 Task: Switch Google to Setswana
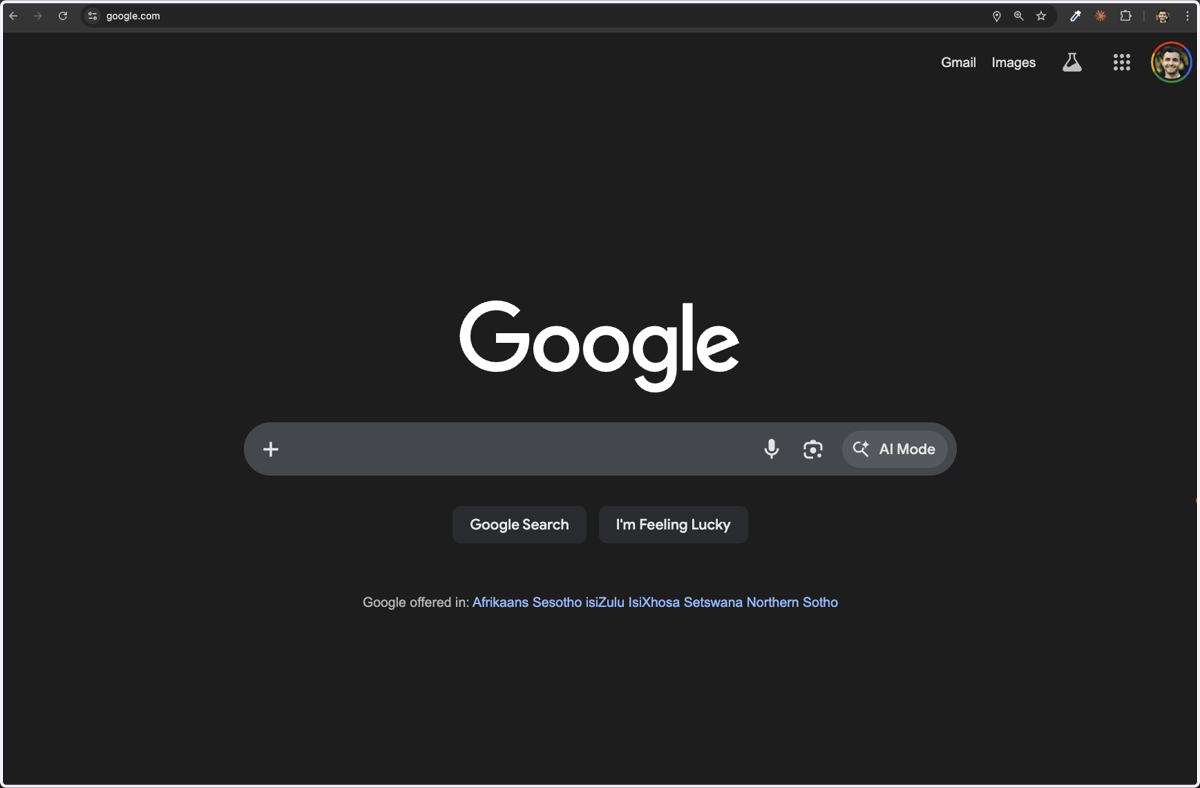[713, 602]
